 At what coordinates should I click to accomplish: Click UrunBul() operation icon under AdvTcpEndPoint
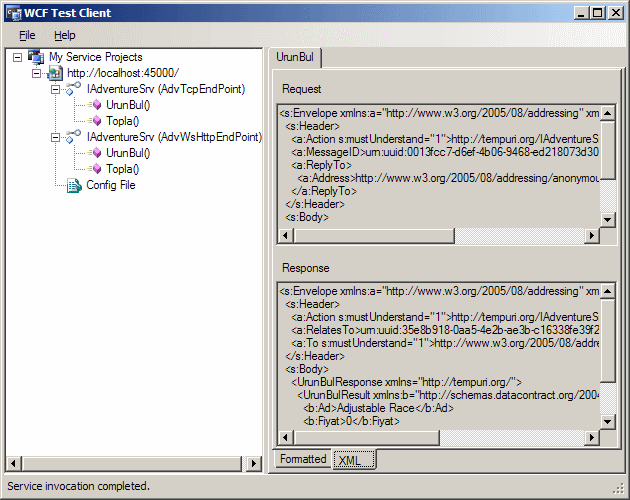pyautogui.click(x=94, y=105)
